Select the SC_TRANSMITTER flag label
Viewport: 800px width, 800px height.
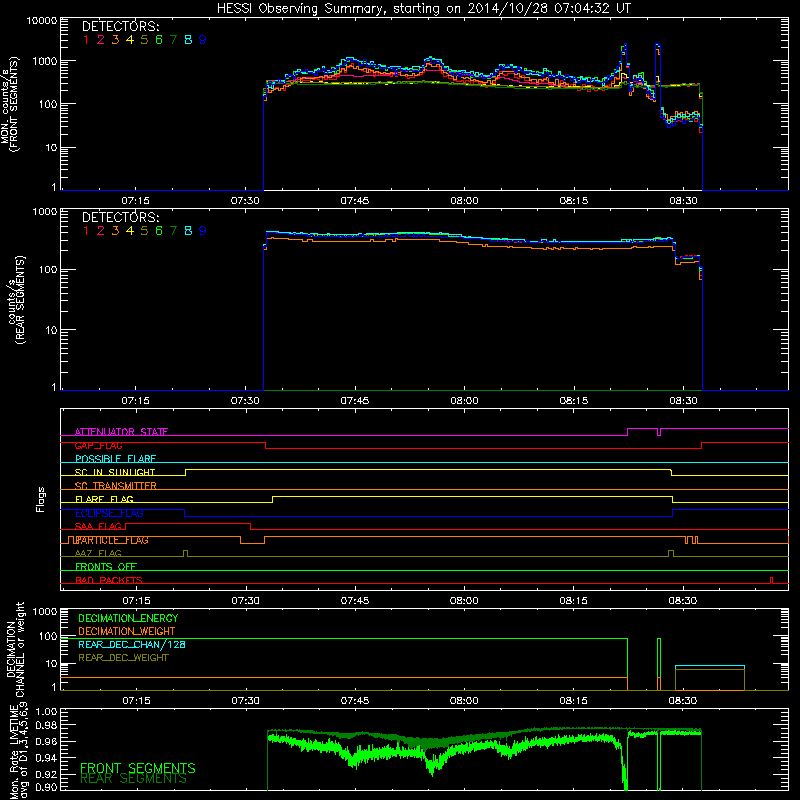click(x=115, y=486)
